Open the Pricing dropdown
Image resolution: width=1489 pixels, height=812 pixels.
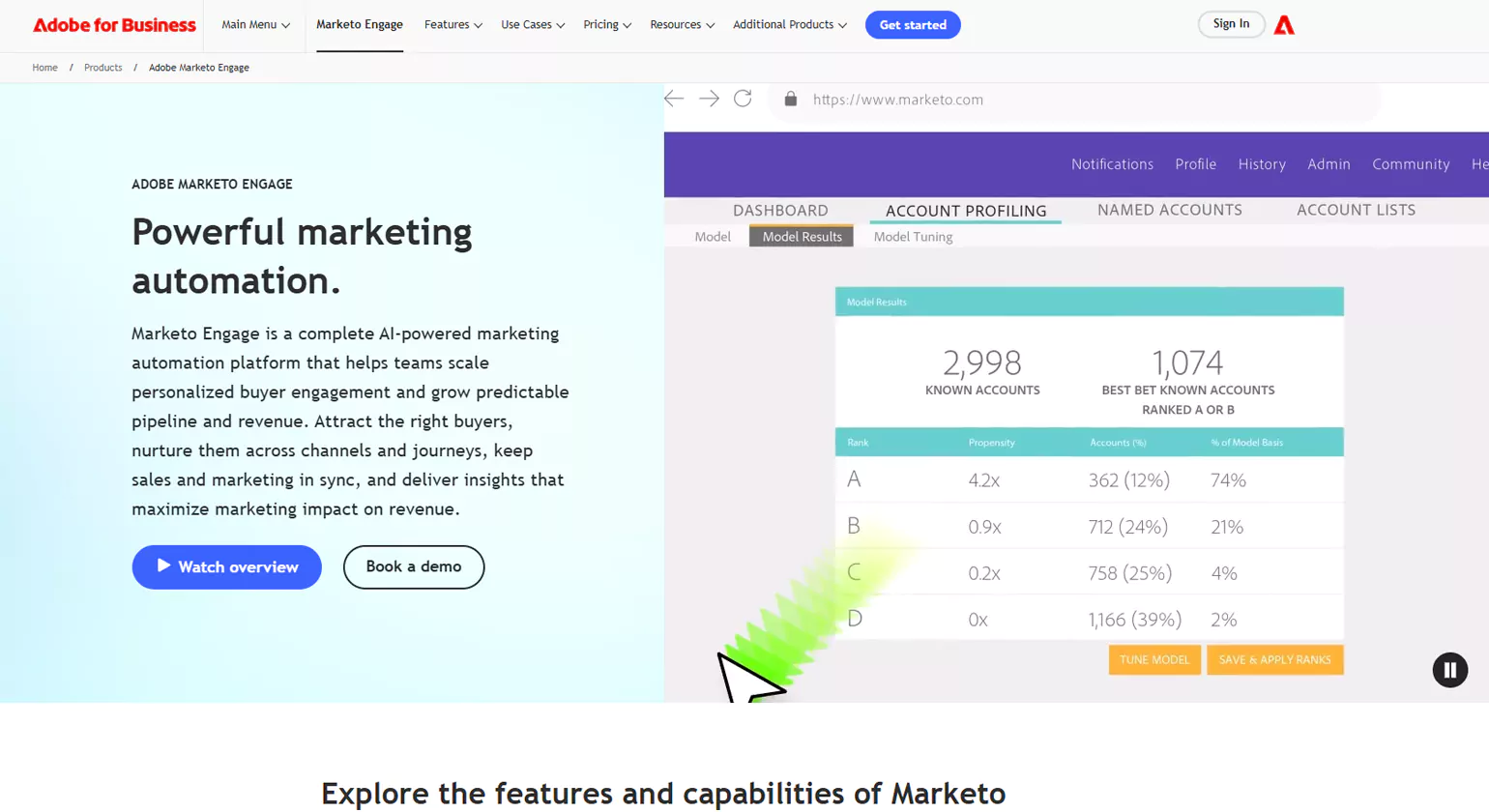pos(606,24)
